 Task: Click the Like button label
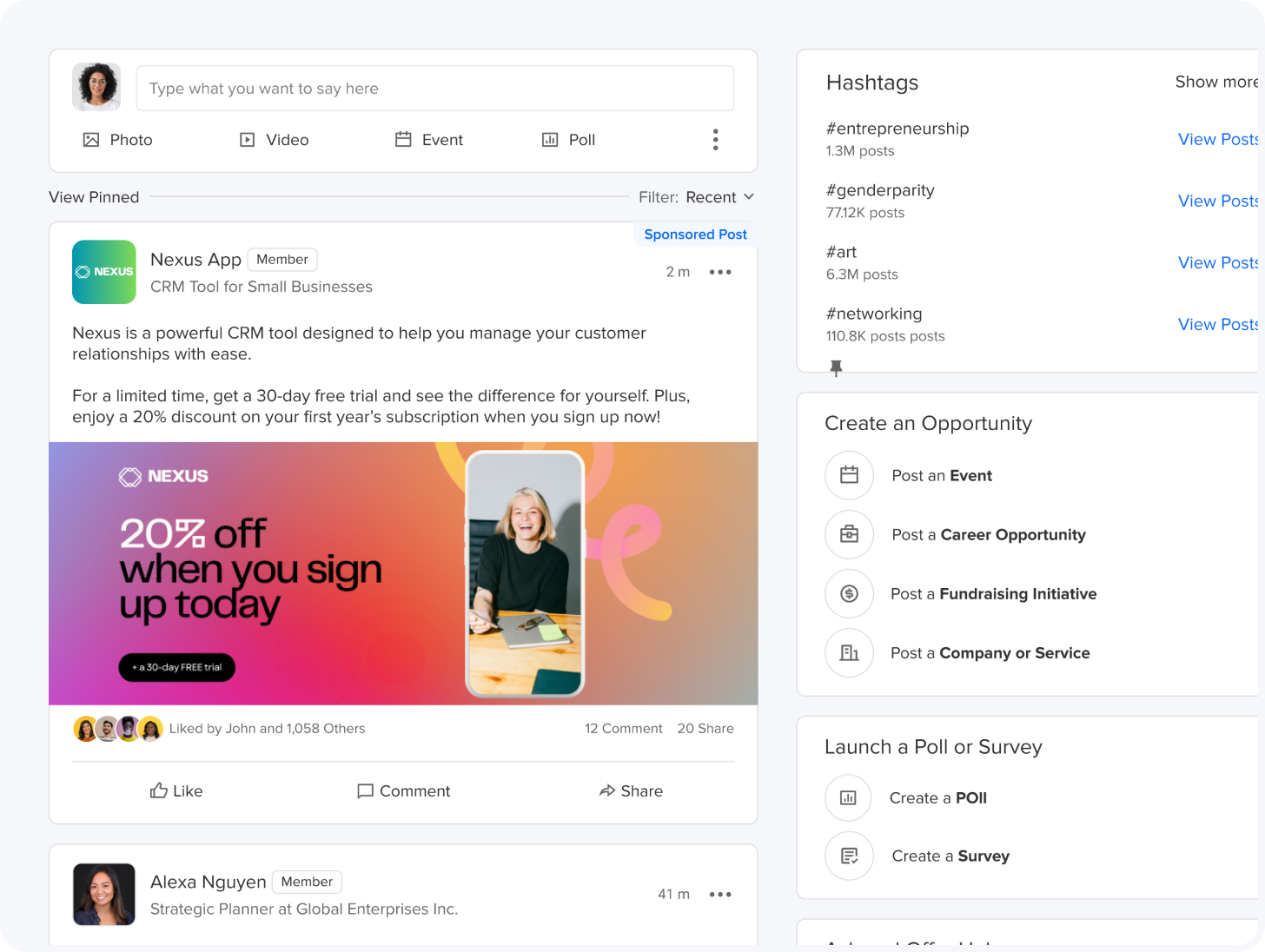(188, 790)
